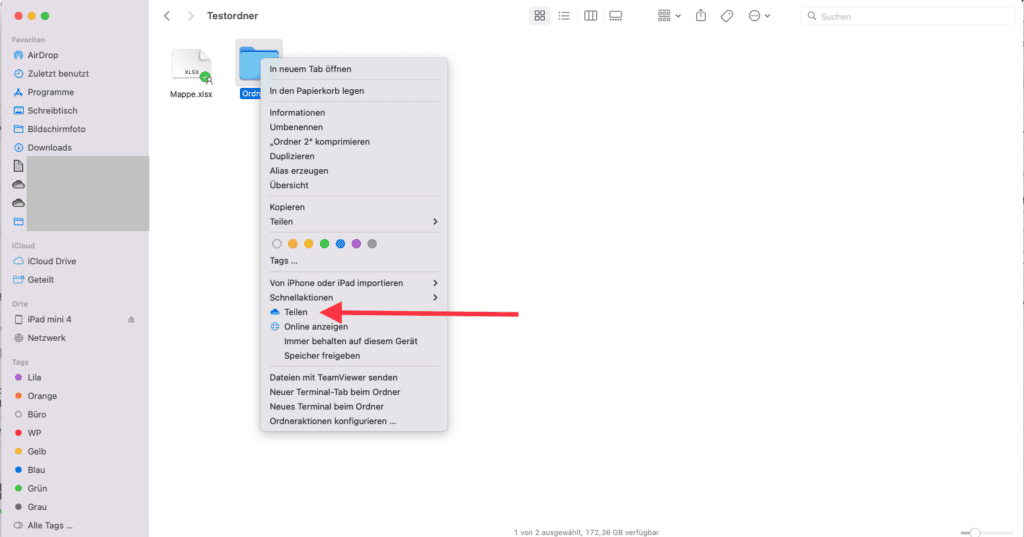The width and height of the screenshot is (1024, 537).
Task: Choose „Ordner 2“ komprimieren
Action: point(354,142)
